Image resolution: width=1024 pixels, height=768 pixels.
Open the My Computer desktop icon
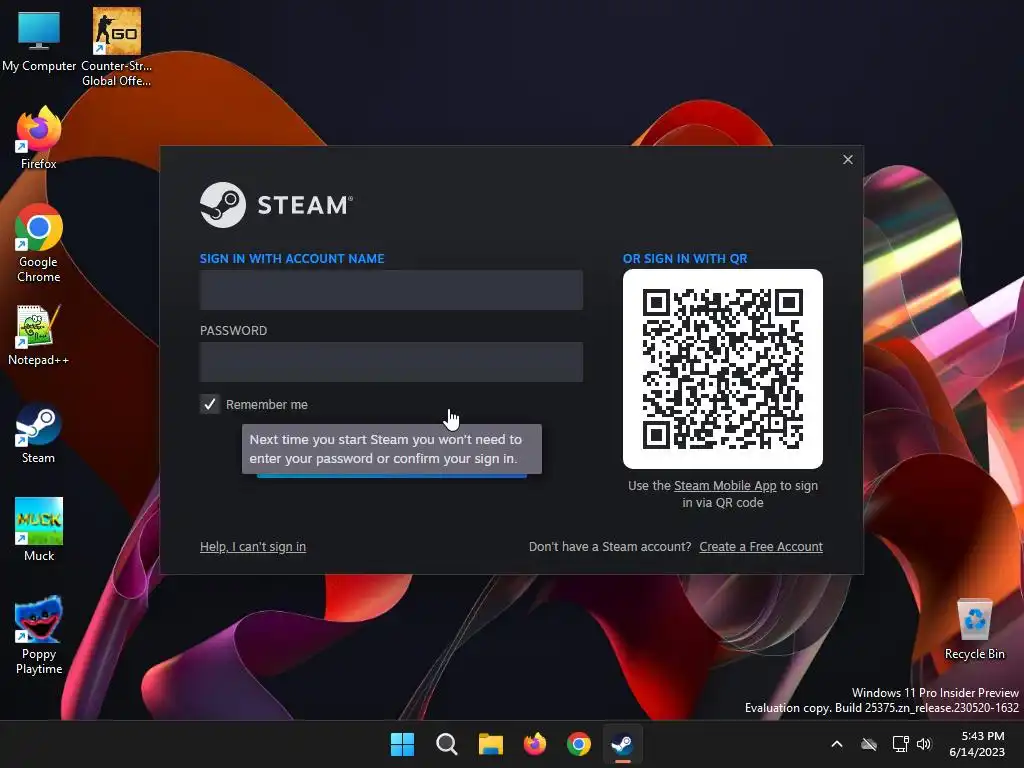point(39,40)
